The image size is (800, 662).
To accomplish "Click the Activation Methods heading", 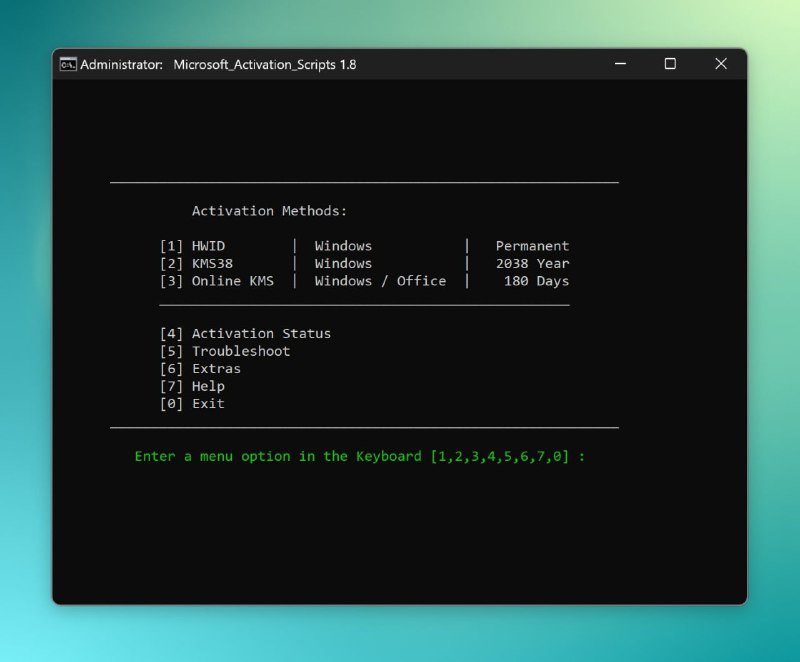I will (x=269, y=211).
